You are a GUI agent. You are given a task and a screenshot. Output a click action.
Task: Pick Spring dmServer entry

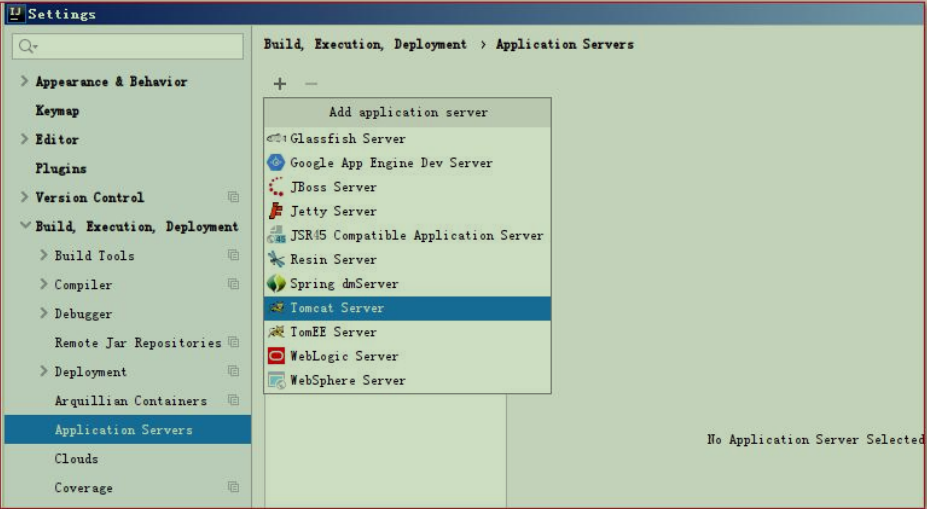coord(407,284)
